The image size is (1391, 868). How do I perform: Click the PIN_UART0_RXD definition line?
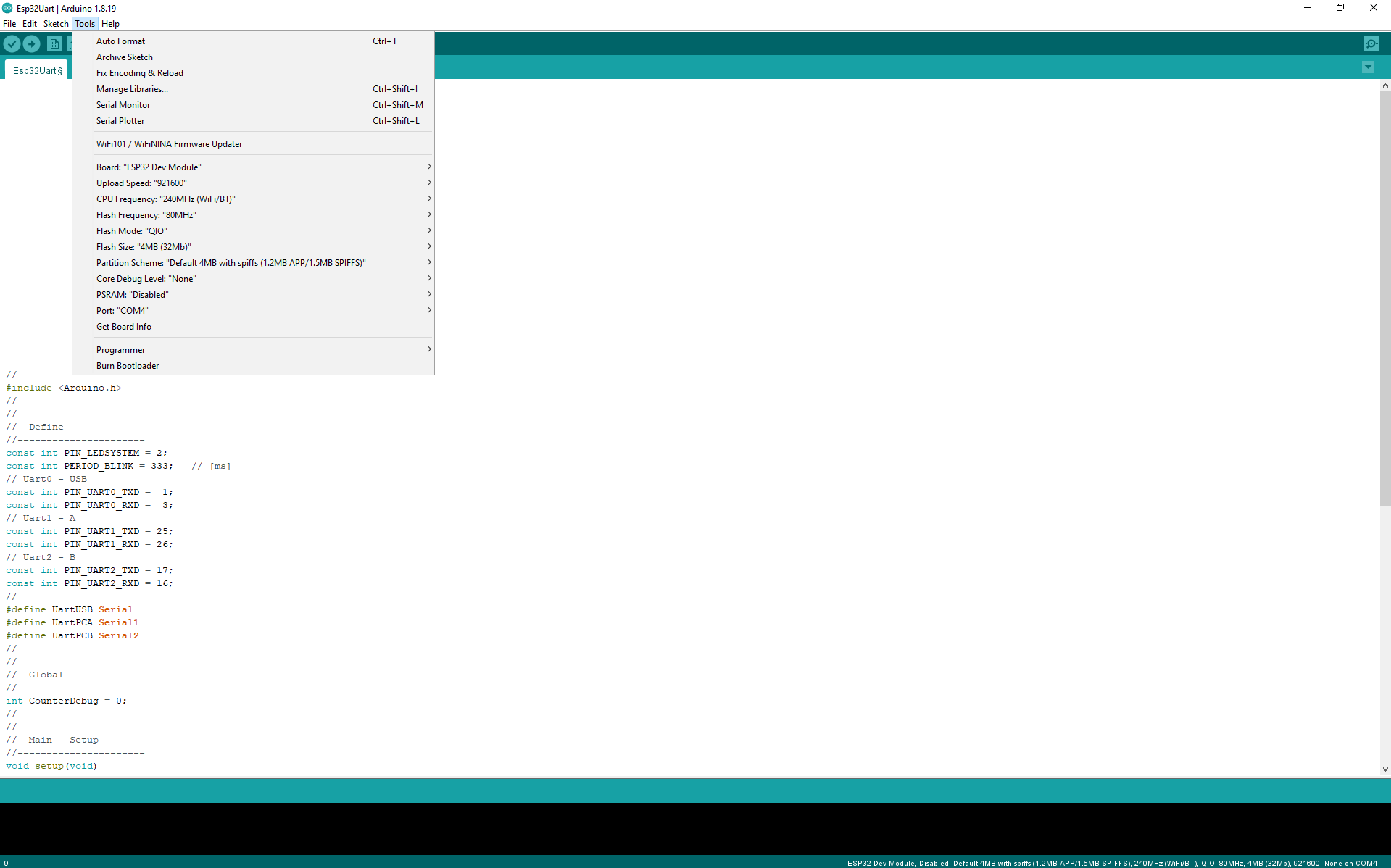click(x=89, y=505)
